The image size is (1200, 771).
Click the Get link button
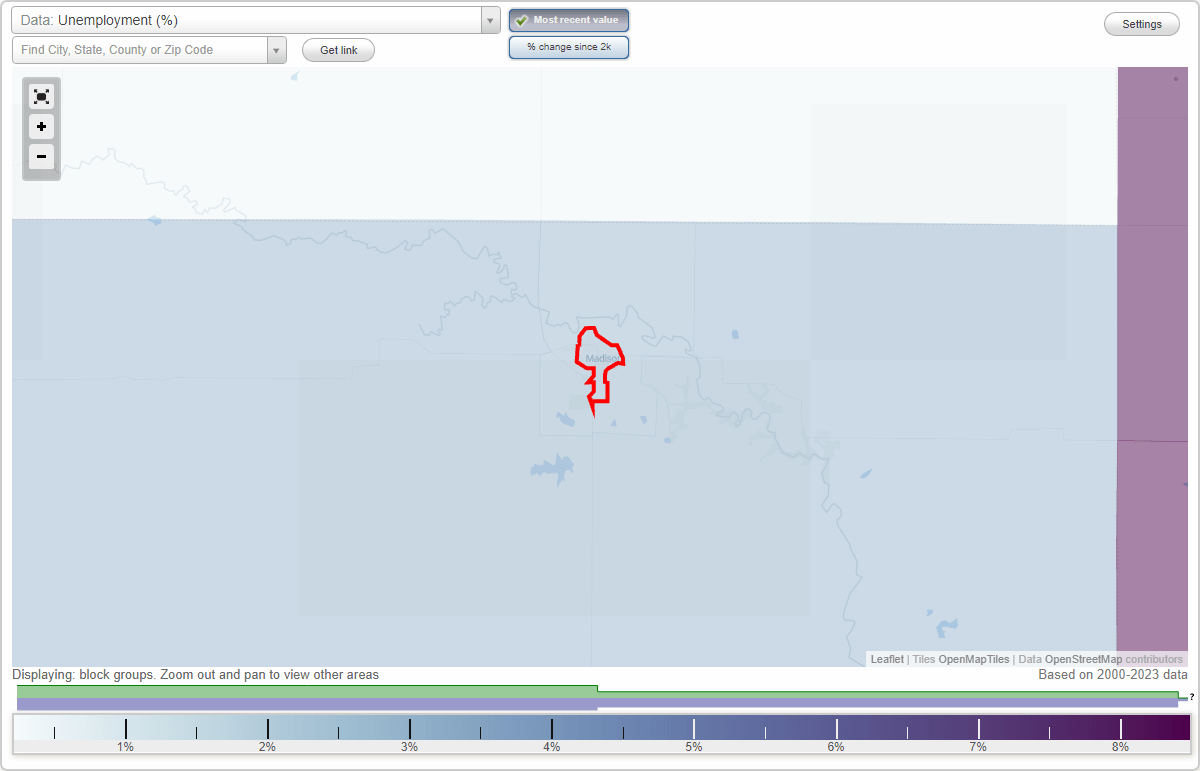tap(338, 50)
